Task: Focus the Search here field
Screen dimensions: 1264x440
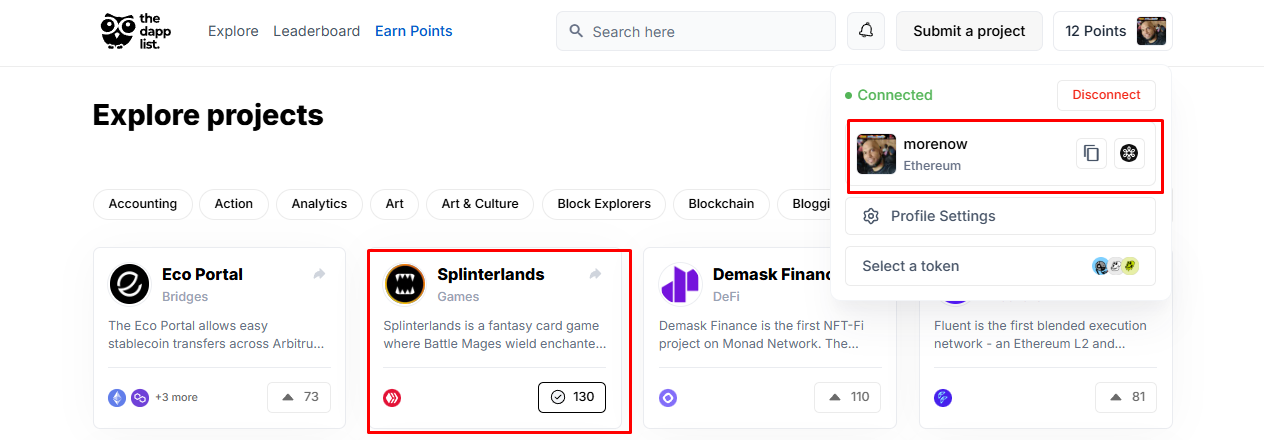Action: click(x=696, y=31)
